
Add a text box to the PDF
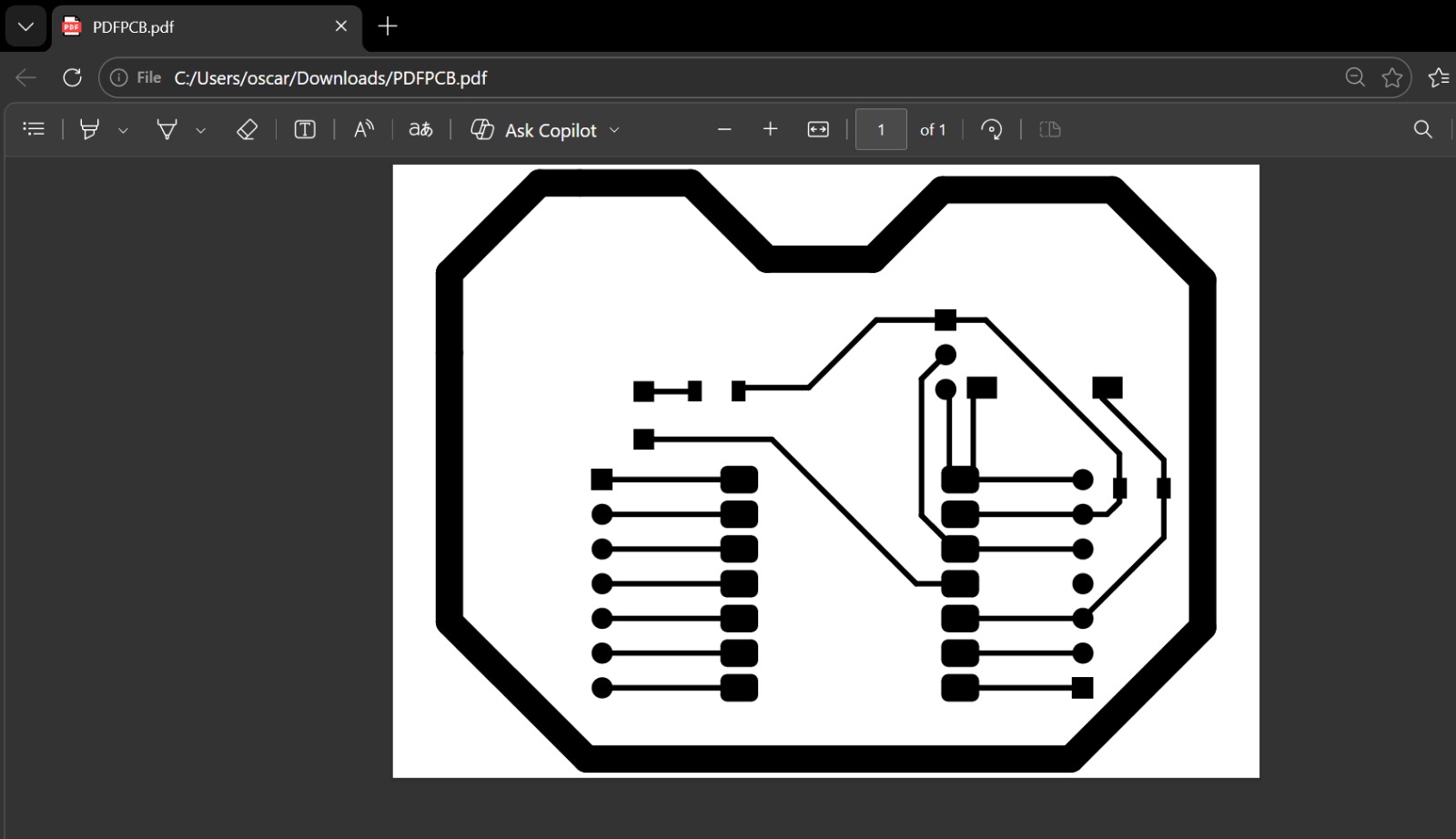click(305, 129)
